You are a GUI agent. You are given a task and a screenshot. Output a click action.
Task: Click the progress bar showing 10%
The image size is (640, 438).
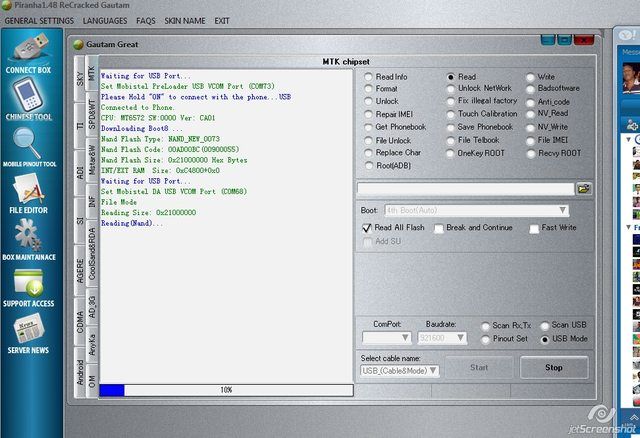(x=225, y=389)
